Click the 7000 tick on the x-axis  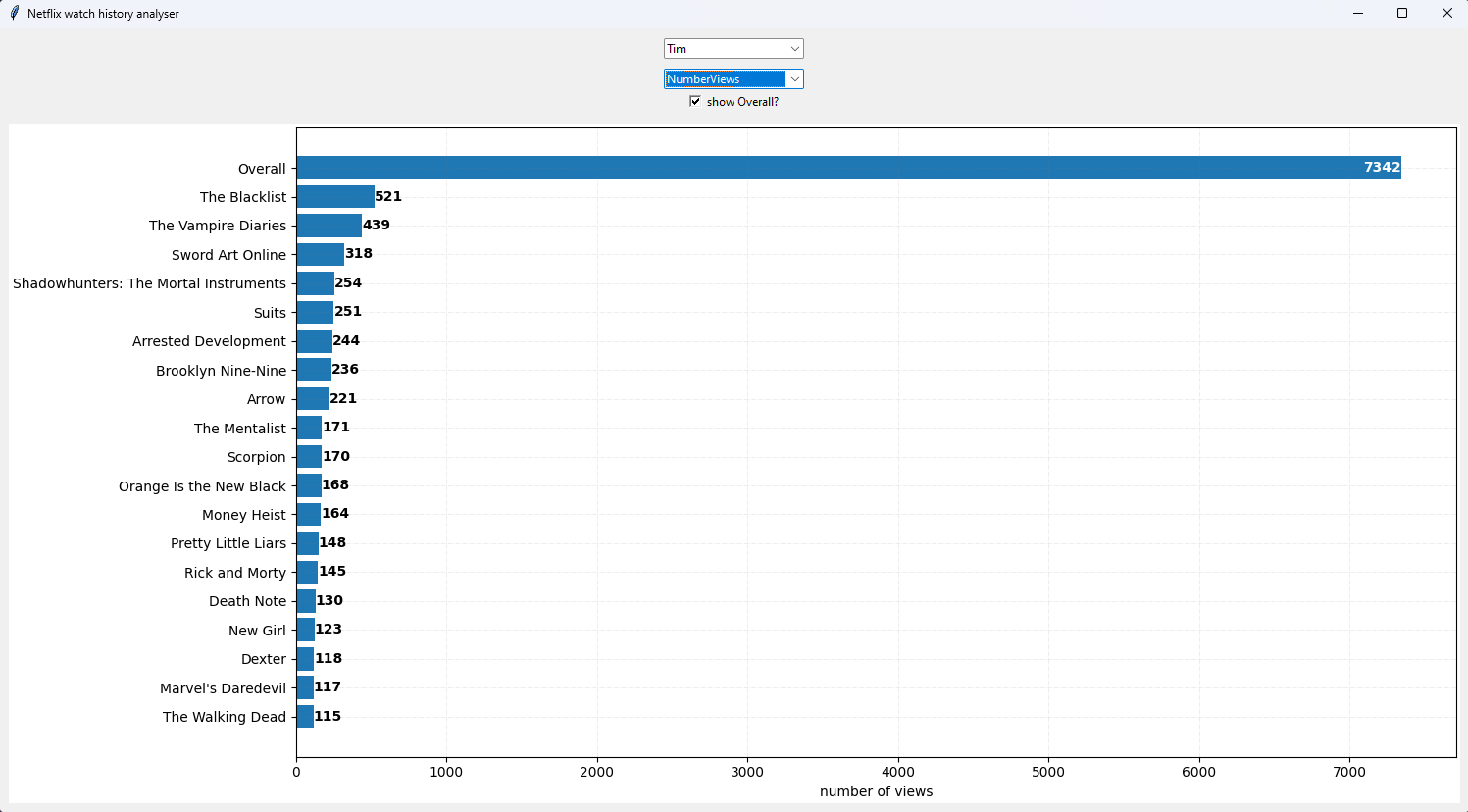[x=1349, y=772]
